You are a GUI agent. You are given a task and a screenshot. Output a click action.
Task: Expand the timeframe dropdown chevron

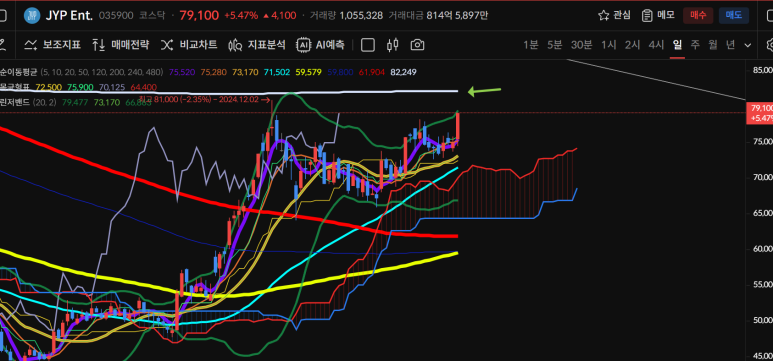(747, 45)
